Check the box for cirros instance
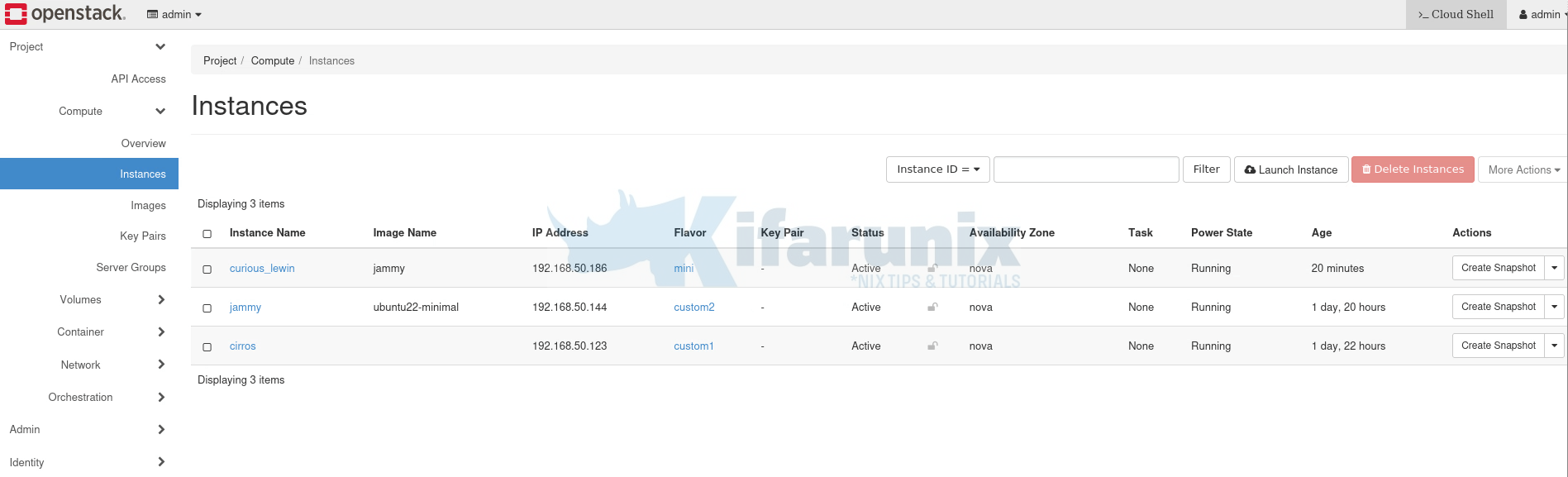The height and width of the screenshot is (477, 1568). (x=207, y=347)
